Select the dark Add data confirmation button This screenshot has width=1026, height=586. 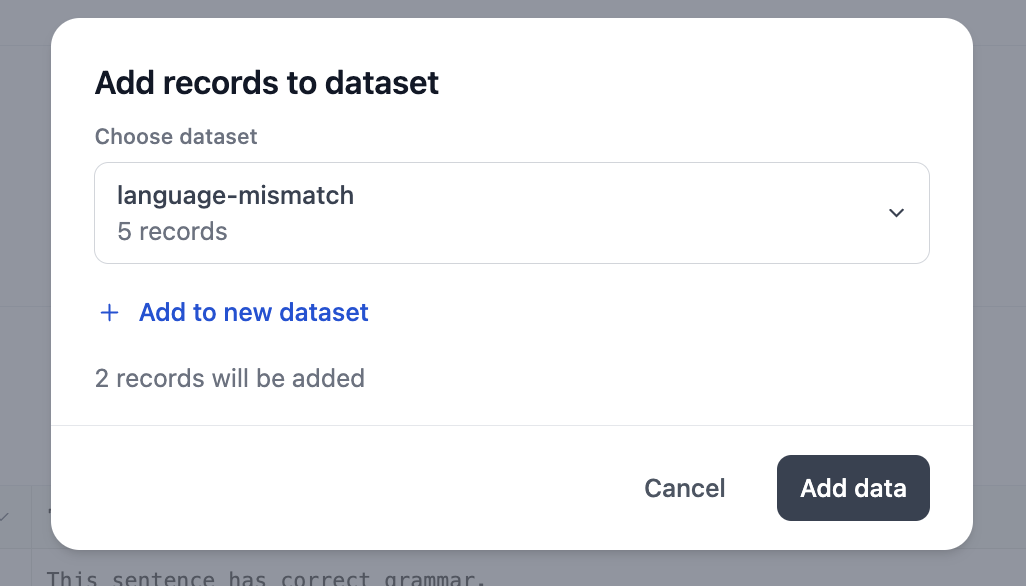point(852,488)
